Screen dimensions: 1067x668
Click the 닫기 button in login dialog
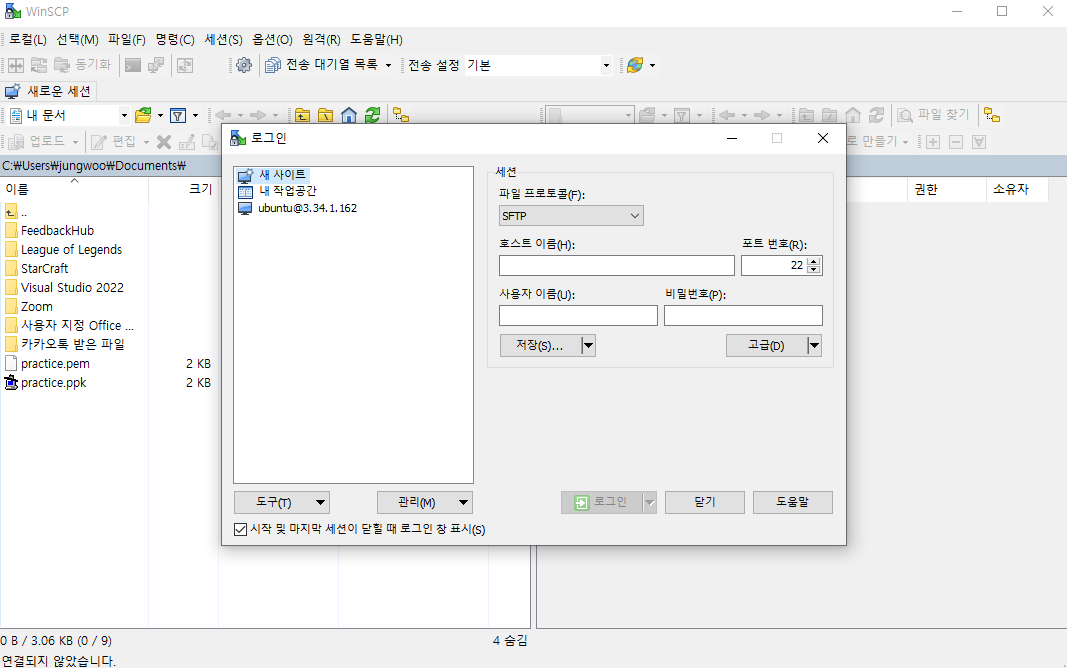coord(704,503)
